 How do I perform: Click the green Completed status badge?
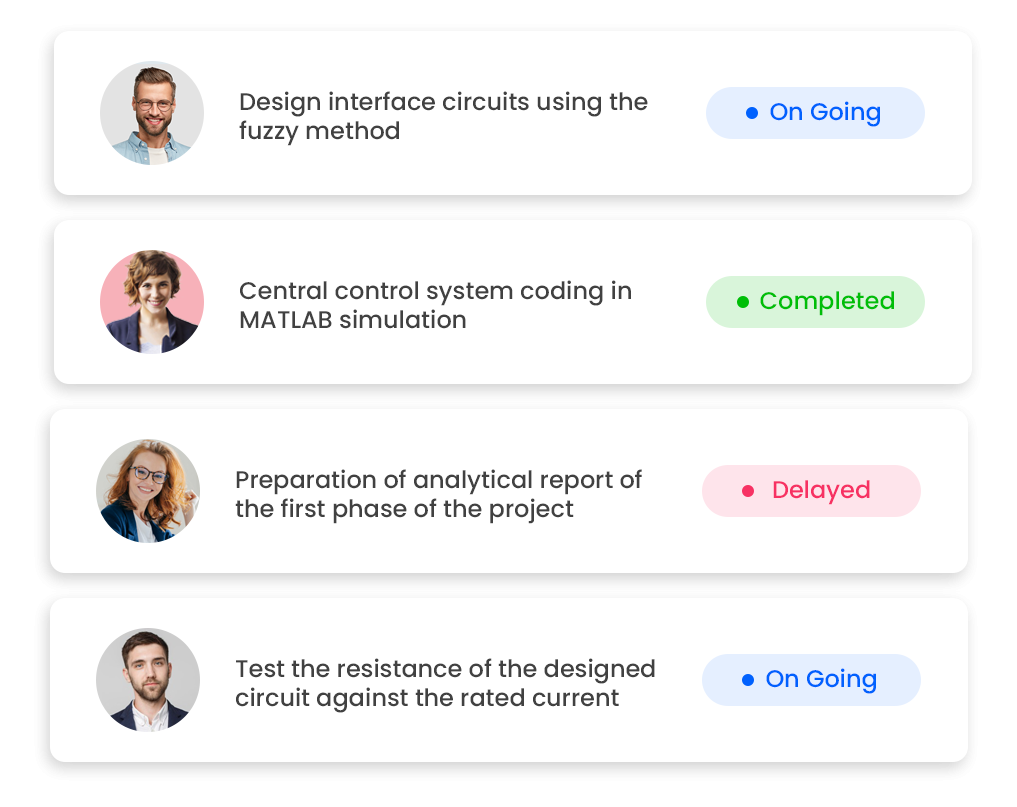(x=815, y=302)
